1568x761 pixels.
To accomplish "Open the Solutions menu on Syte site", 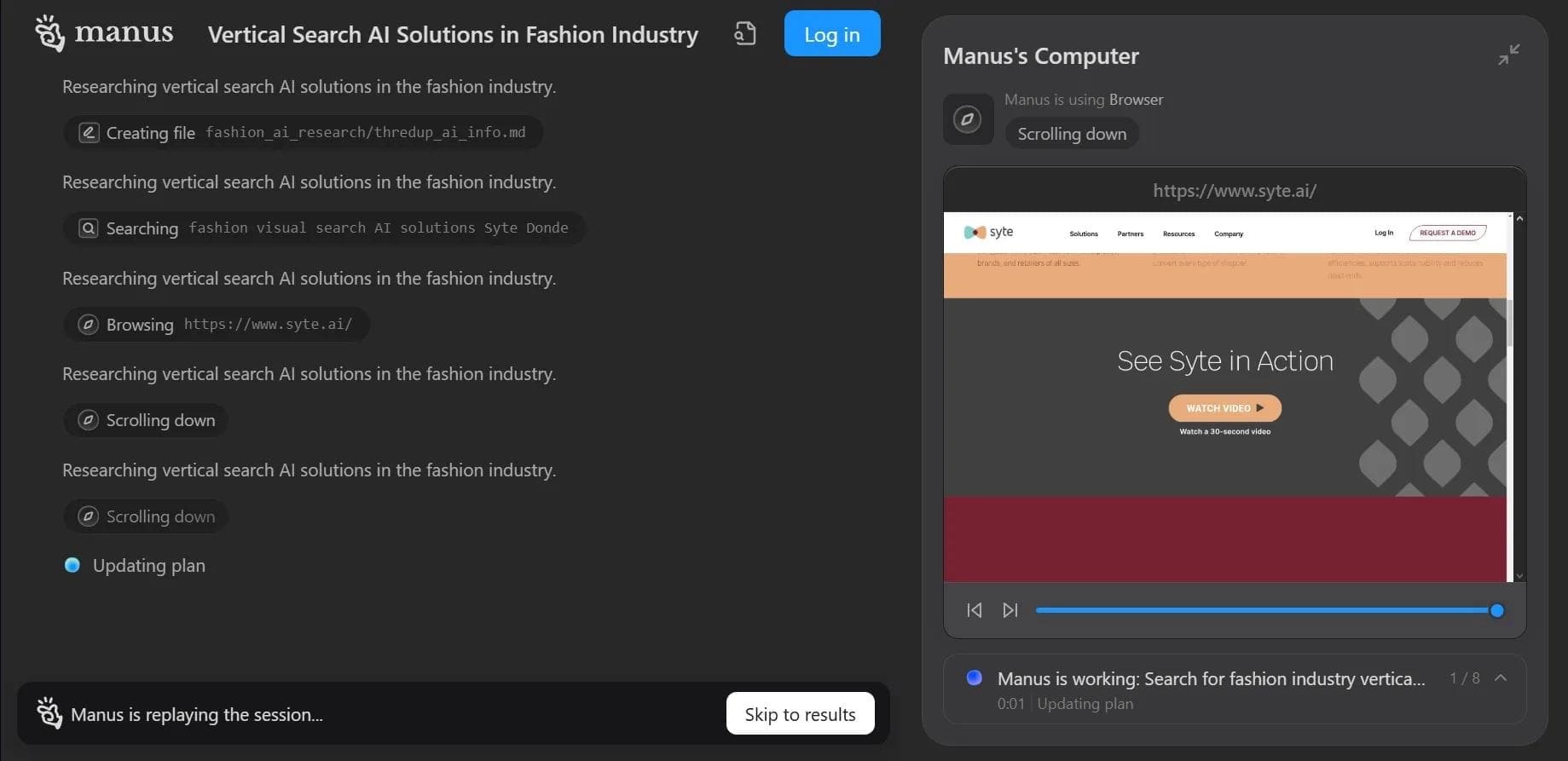I will coord(1084,233).
